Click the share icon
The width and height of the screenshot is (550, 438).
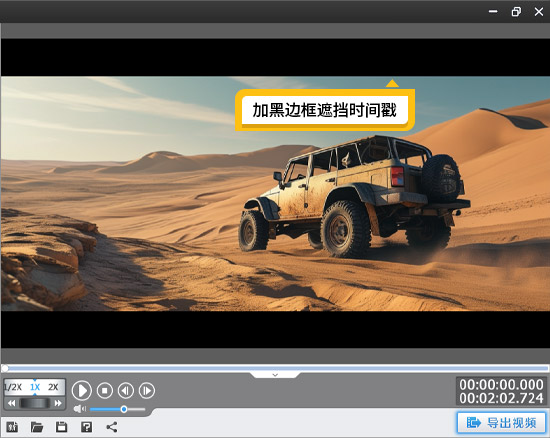coord(112,427)
